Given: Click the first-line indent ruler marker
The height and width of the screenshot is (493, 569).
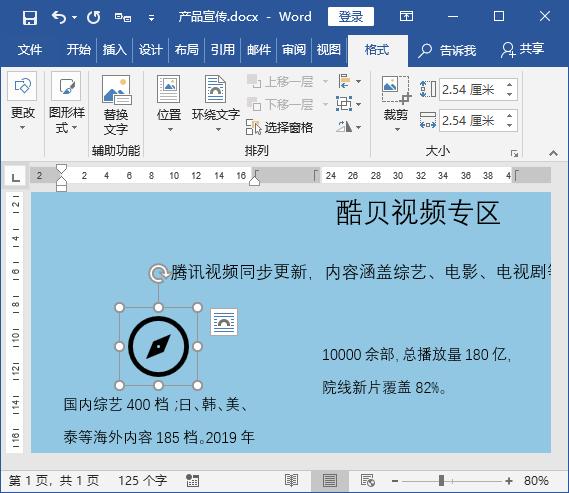Looking at the screenshot, I should (x=61, y=169).
